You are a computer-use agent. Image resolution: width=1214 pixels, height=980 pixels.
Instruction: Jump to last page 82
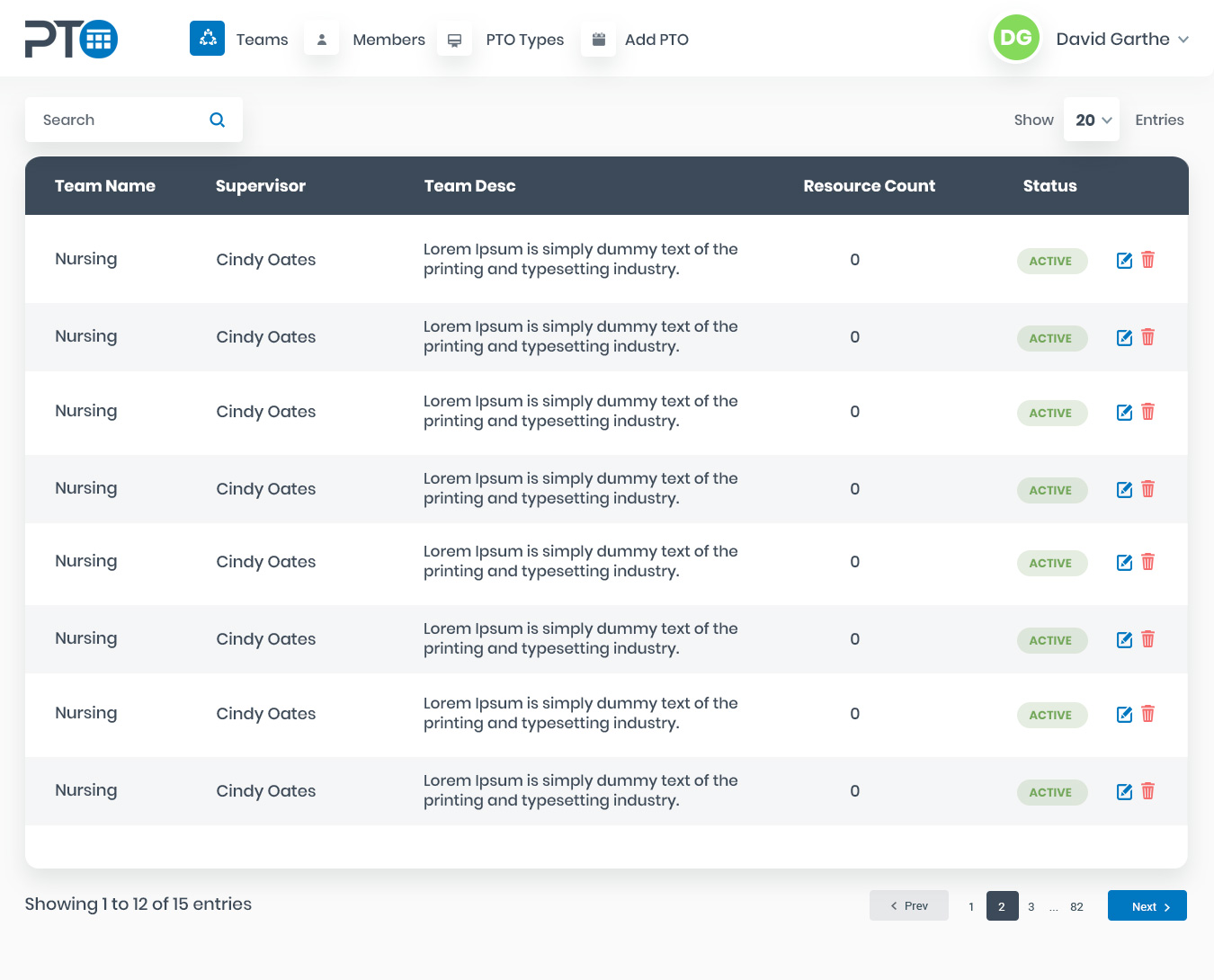pos(1076,906)
